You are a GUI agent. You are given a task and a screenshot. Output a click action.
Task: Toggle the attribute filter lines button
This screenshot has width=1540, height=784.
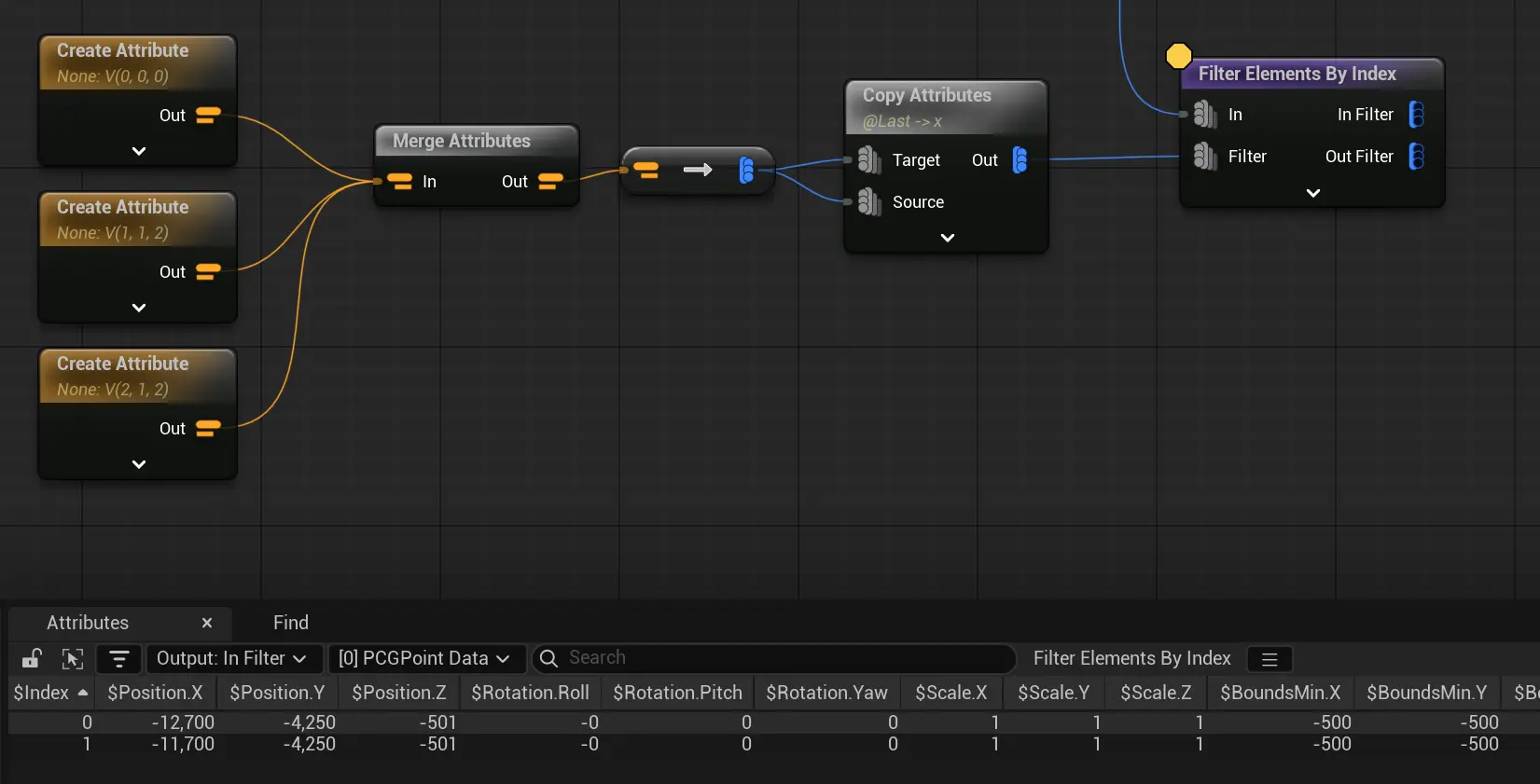(x=119, y=658)
